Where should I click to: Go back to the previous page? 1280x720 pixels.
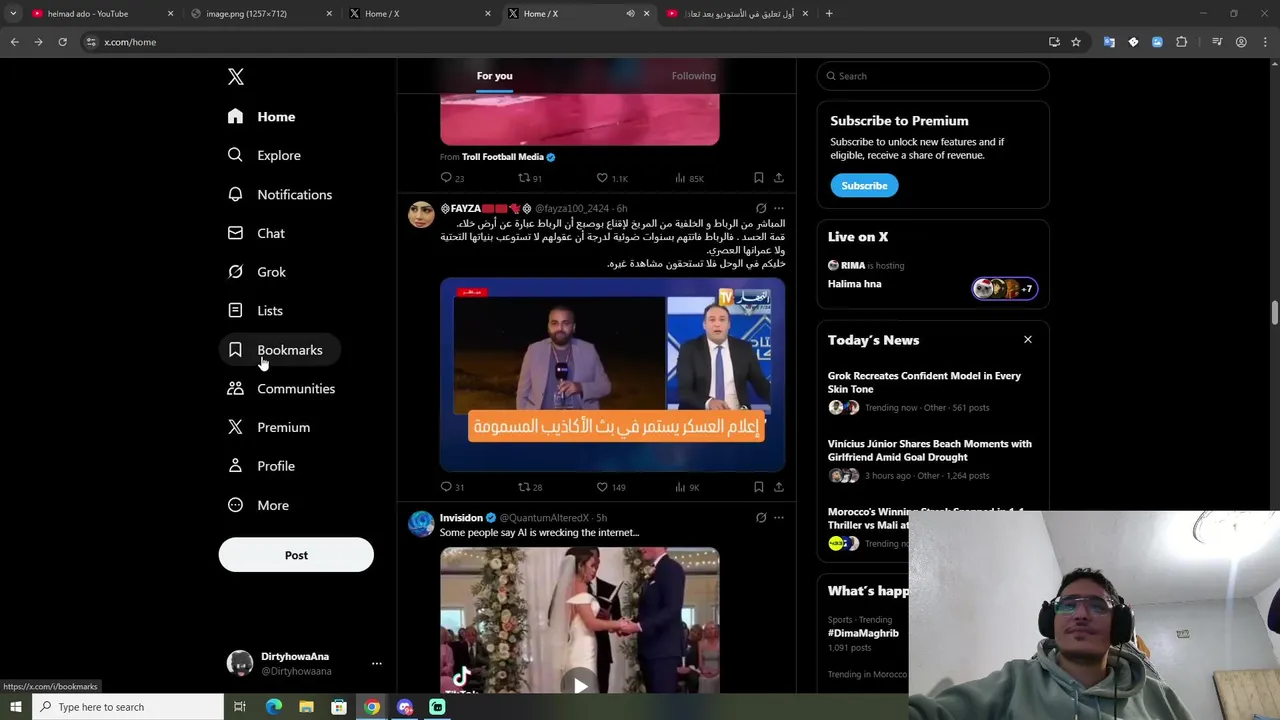click(14, 42)
